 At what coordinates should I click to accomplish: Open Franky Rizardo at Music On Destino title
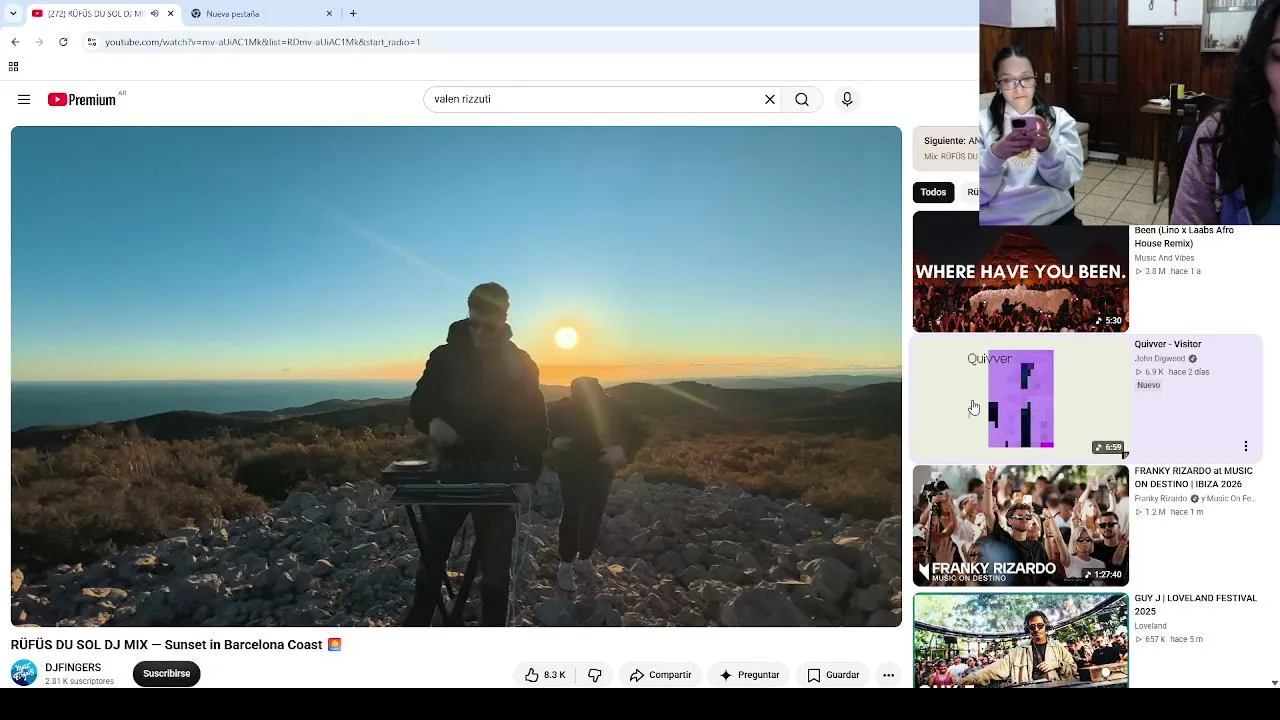[x=1193, y=477]
